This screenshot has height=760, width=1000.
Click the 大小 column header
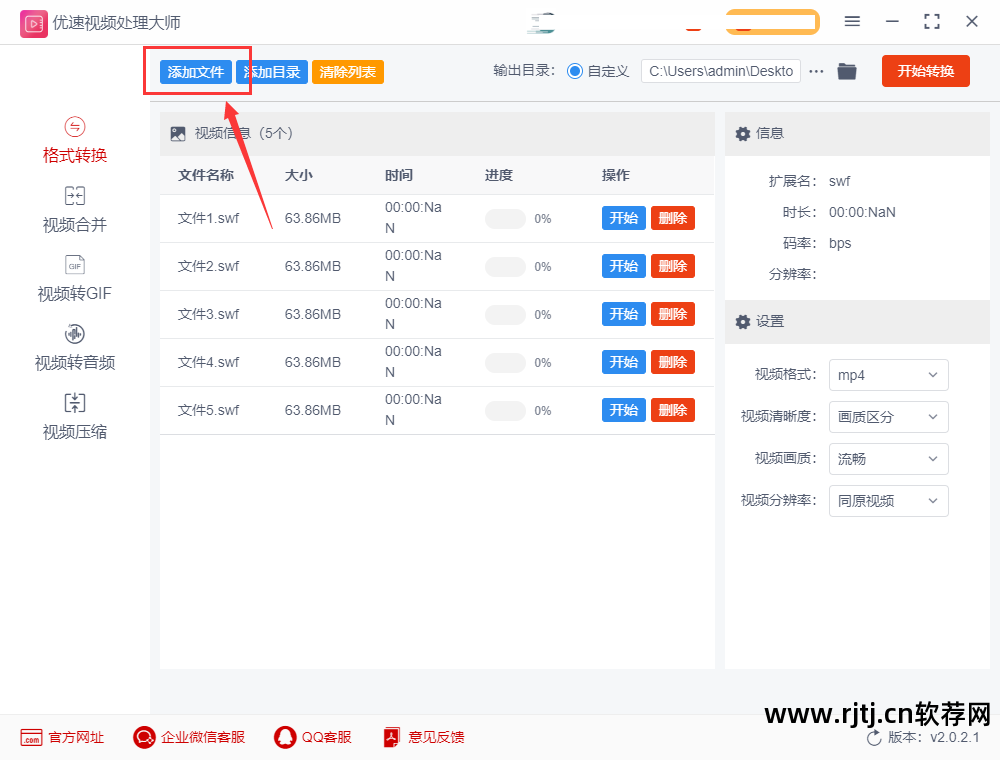(x=298, y=175)
